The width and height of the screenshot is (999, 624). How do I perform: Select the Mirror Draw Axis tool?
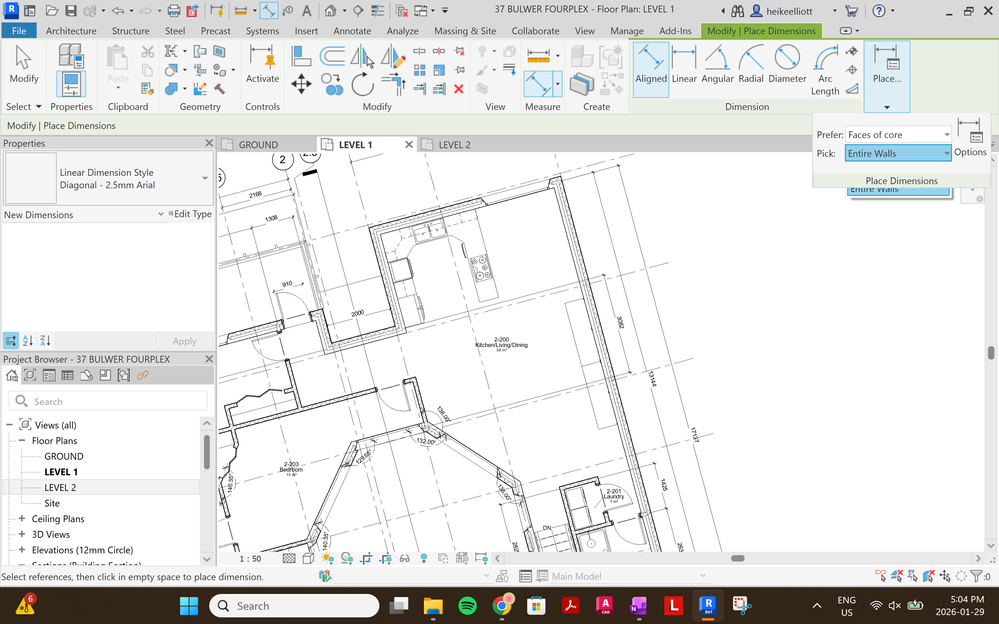tap(392, 56)
